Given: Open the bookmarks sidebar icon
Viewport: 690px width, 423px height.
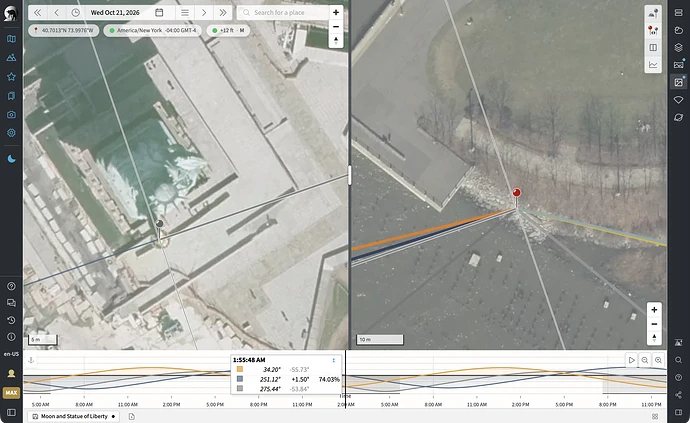Looking at the screenshot, I should click(11, 96).
